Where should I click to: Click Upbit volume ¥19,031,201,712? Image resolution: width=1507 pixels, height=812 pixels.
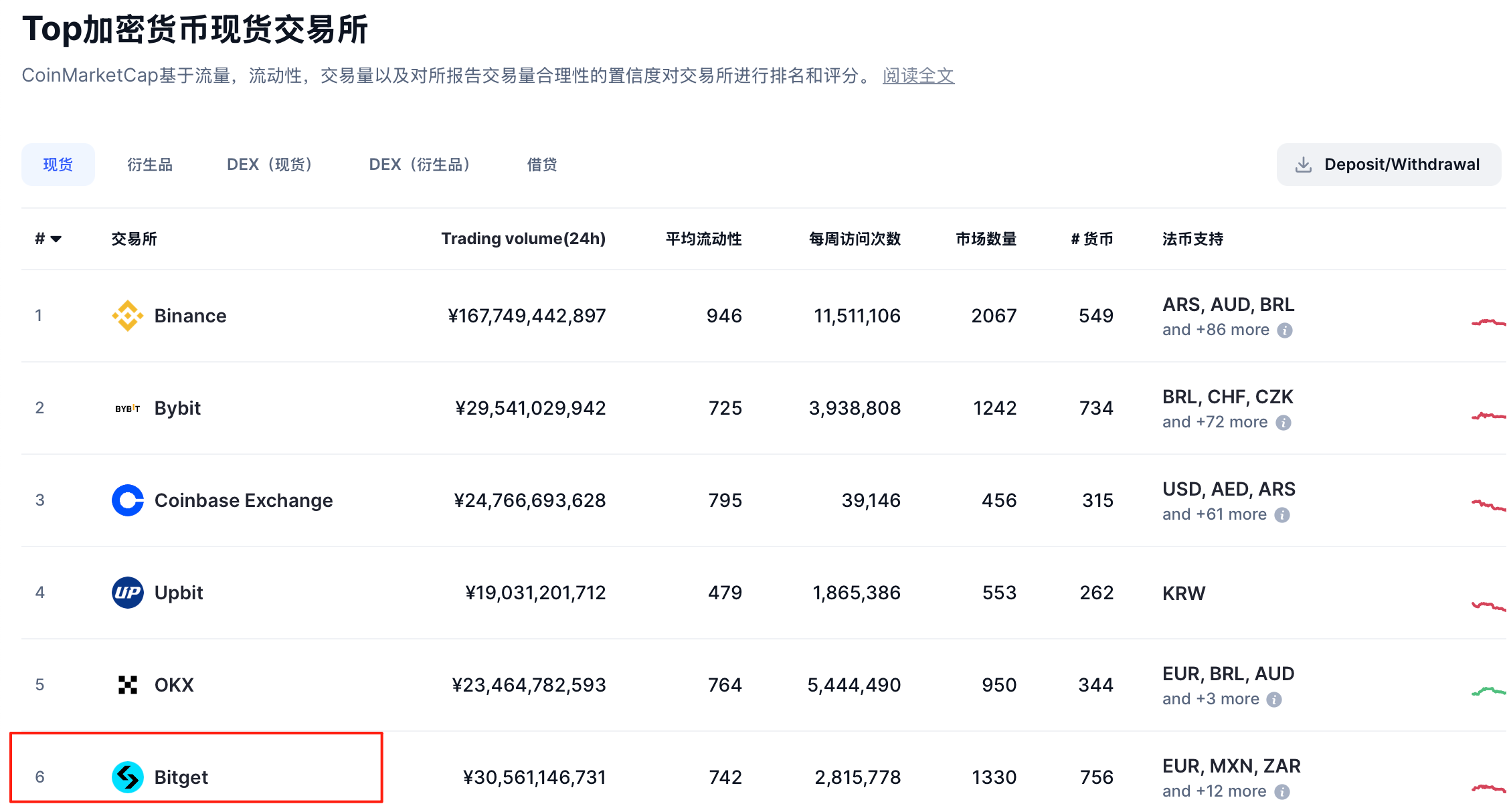(x=535, y=593)
